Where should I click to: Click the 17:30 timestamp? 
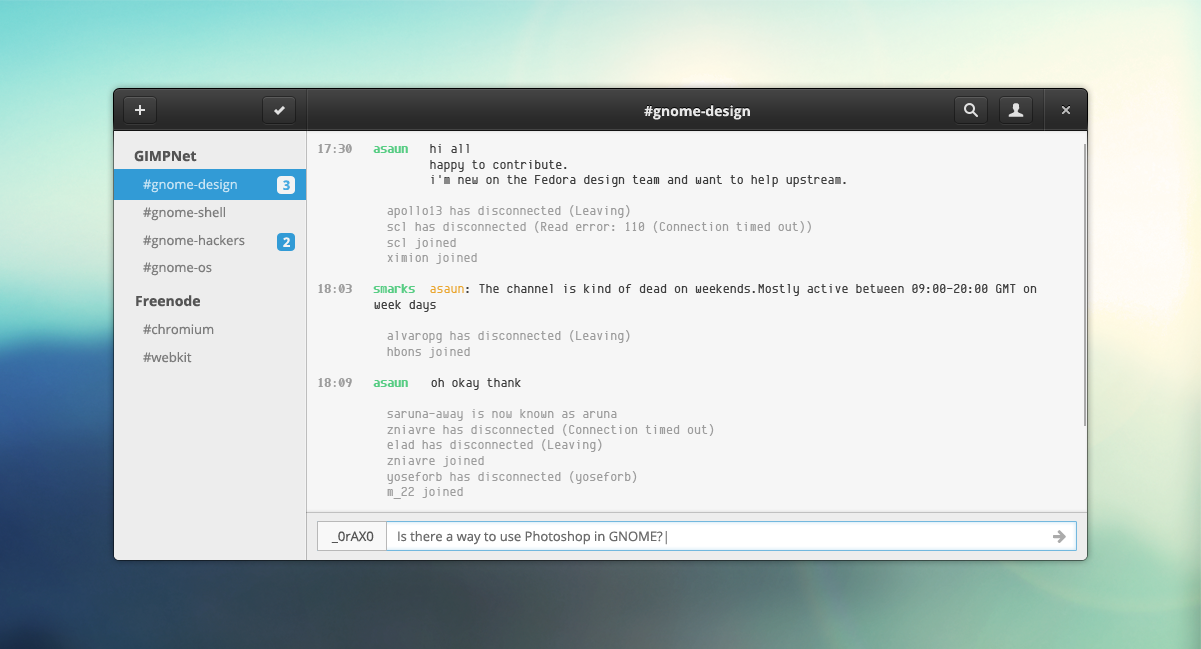[335, 149]
